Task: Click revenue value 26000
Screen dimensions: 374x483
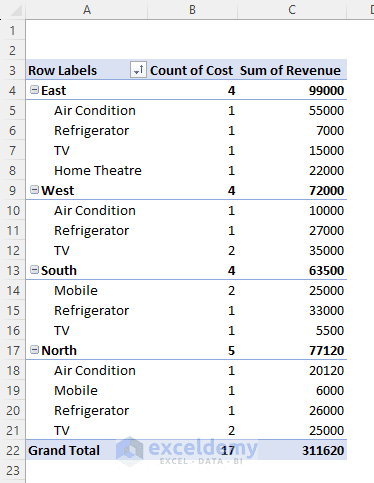Action: pyautogui.click(x=326, y=410)
